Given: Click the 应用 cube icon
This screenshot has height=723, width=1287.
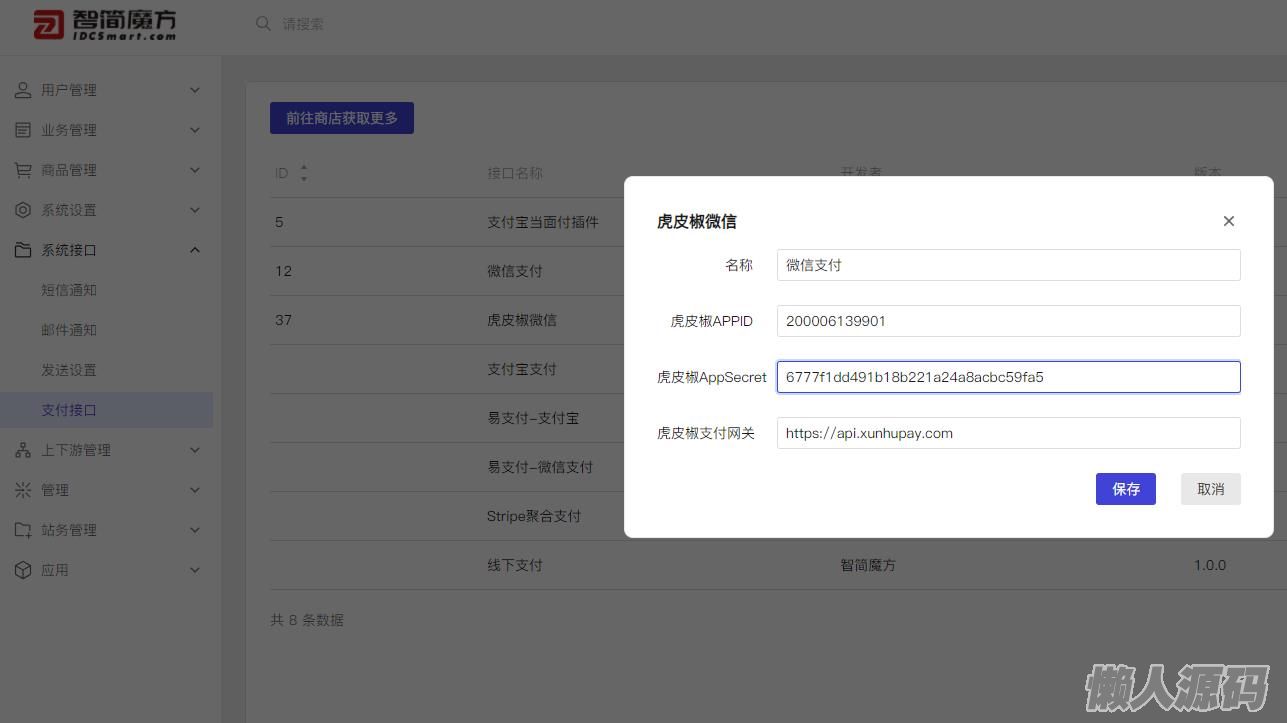Looking at the screenshot, I should [x=23, y=570].
